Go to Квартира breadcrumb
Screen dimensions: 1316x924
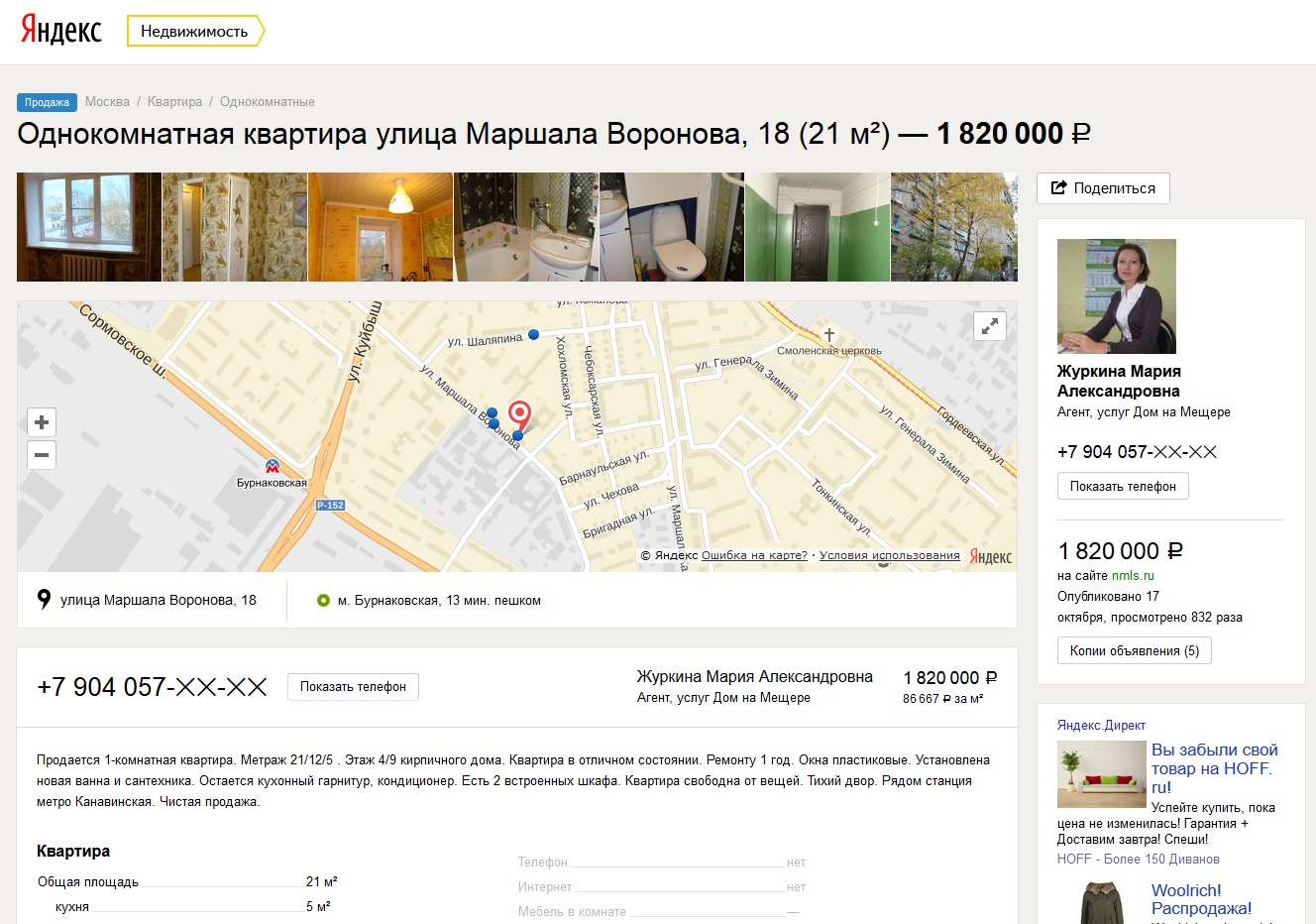[174, 102]
